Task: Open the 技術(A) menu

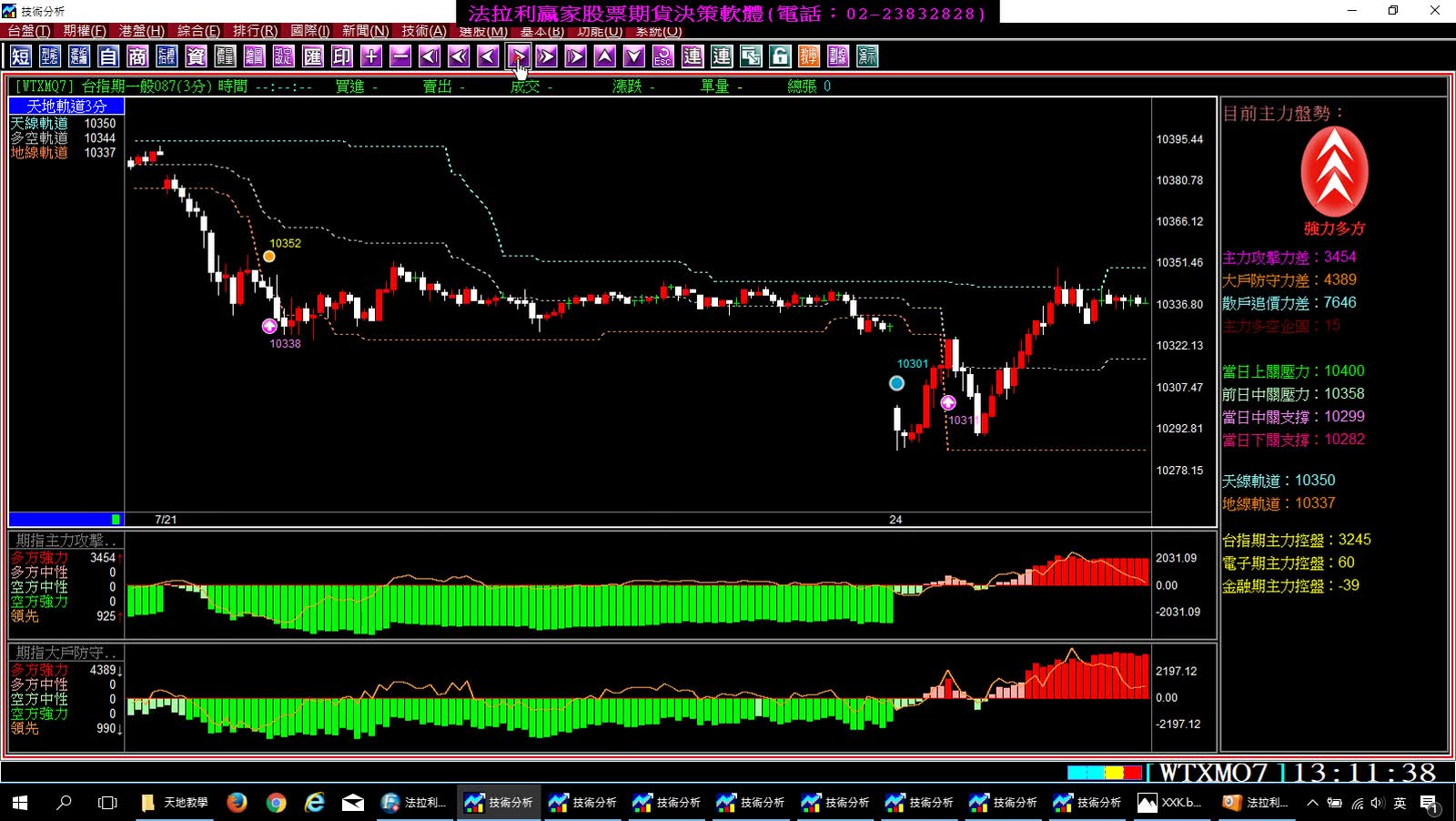Action: tap(424, 31)
